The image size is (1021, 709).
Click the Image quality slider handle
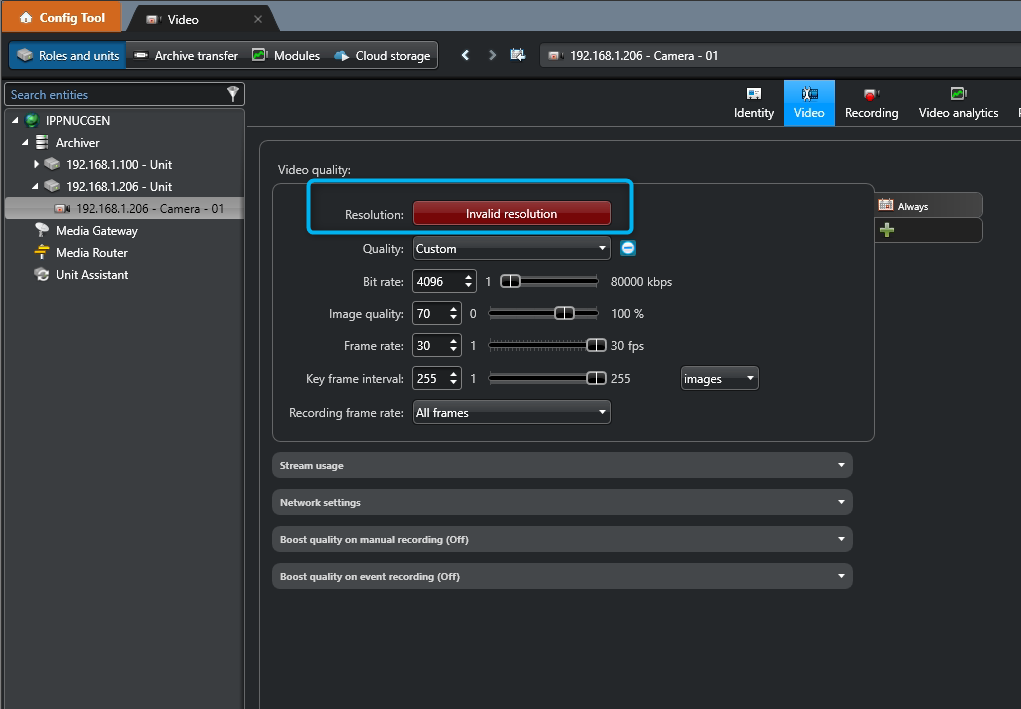click(564, 313)
